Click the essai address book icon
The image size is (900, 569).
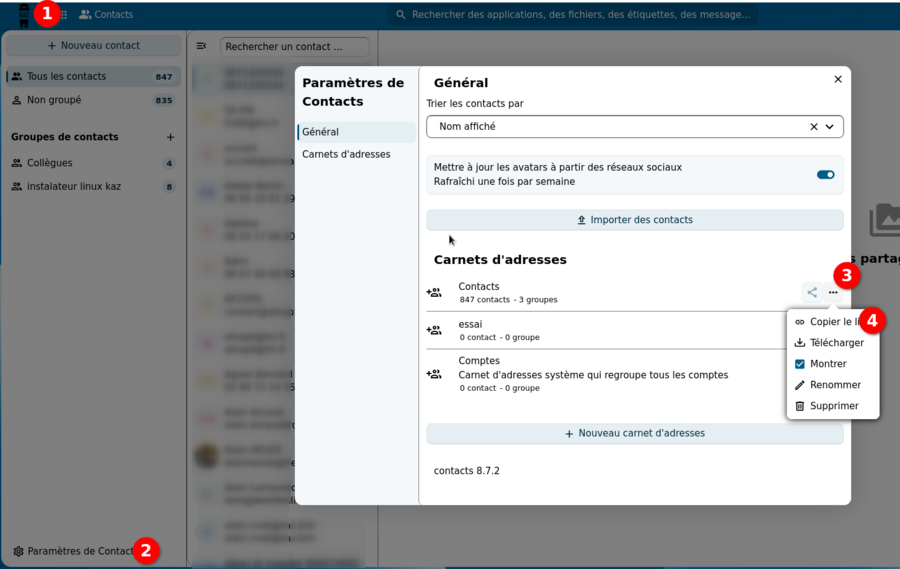[434, 330]
